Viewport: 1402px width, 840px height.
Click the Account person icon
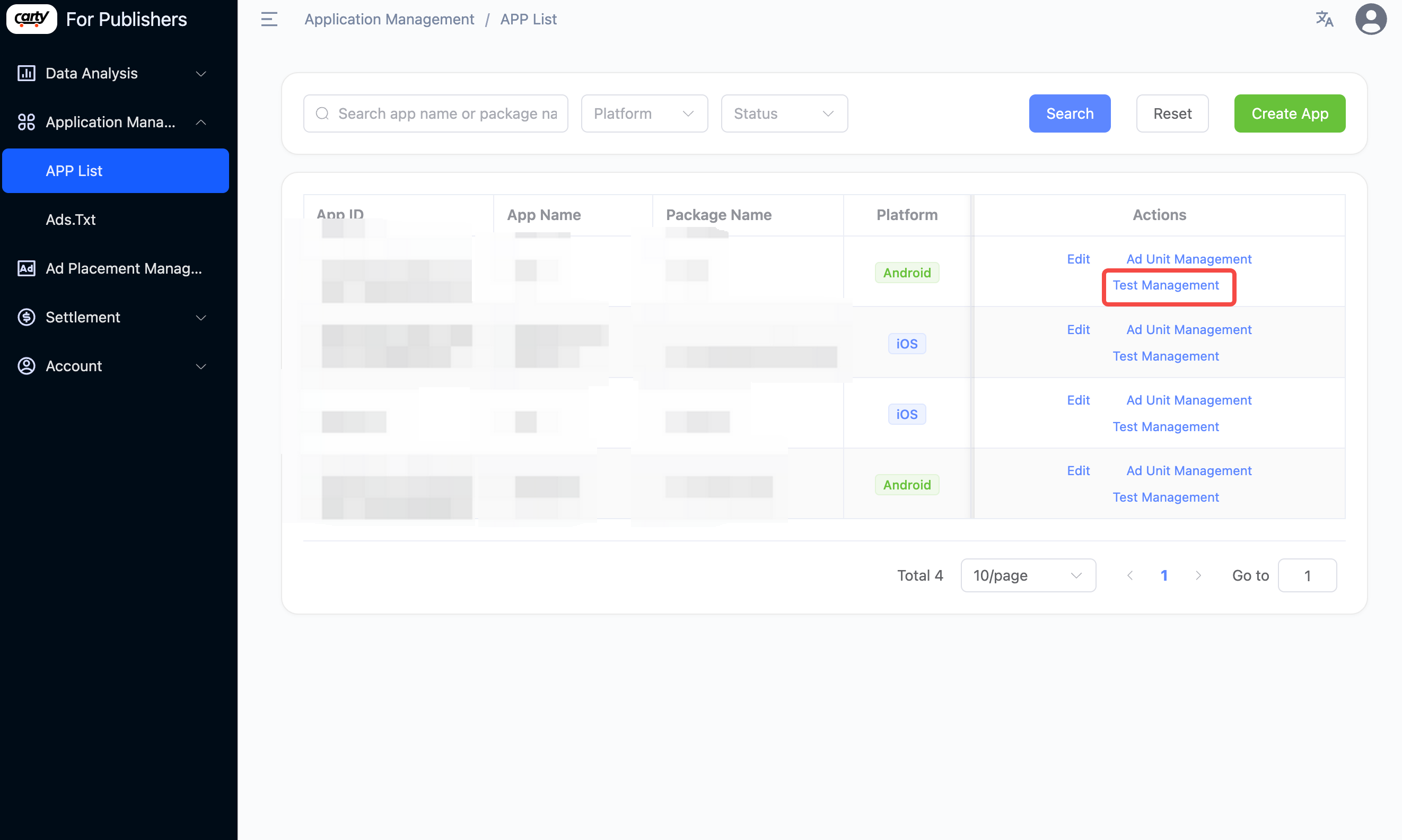click(x=26, y=366)
